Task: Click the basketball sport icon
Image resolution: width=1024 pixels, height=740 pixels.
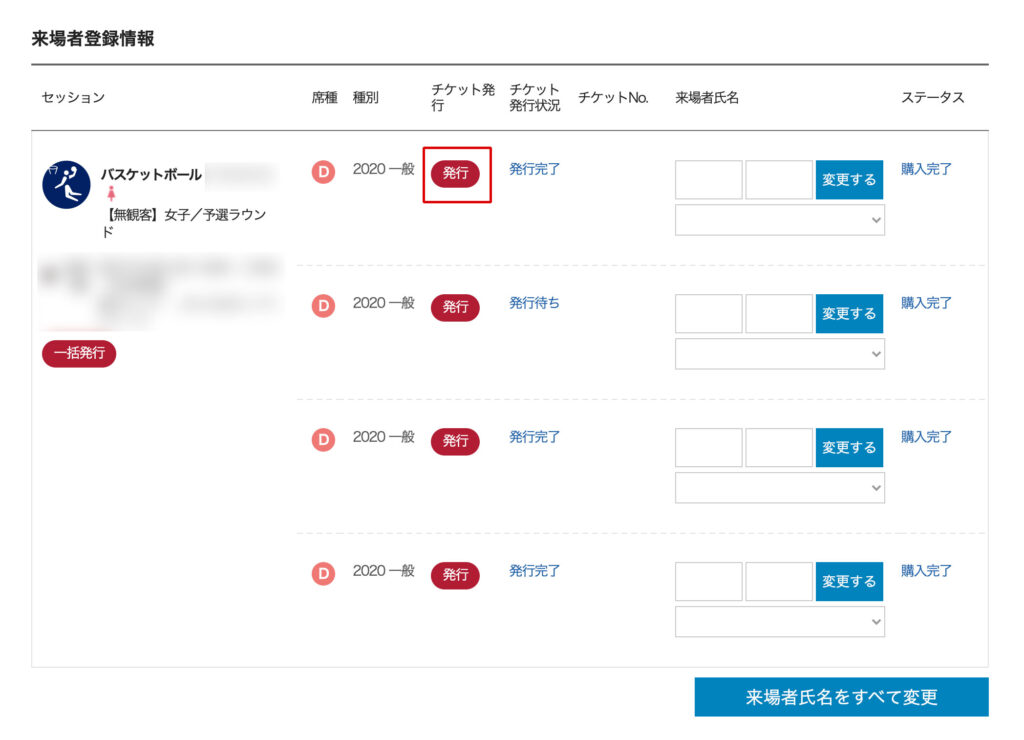Action: 66,184
